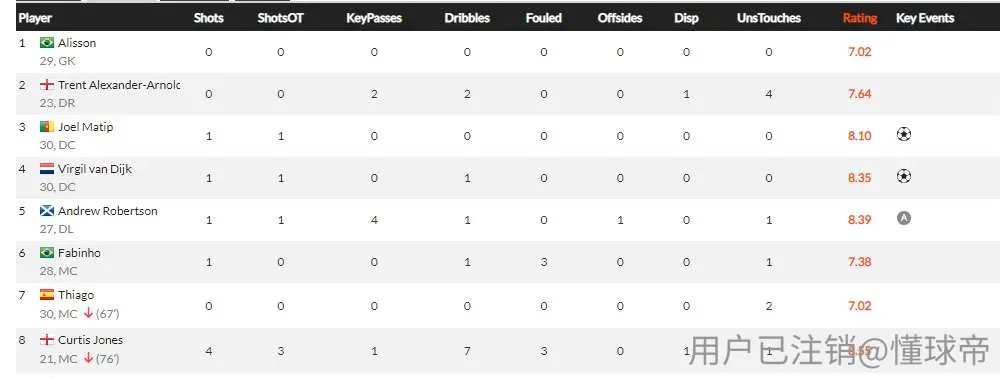Screen dimensions: 1001x379
Task: Sort the table by Rating column
Action: 859,18
